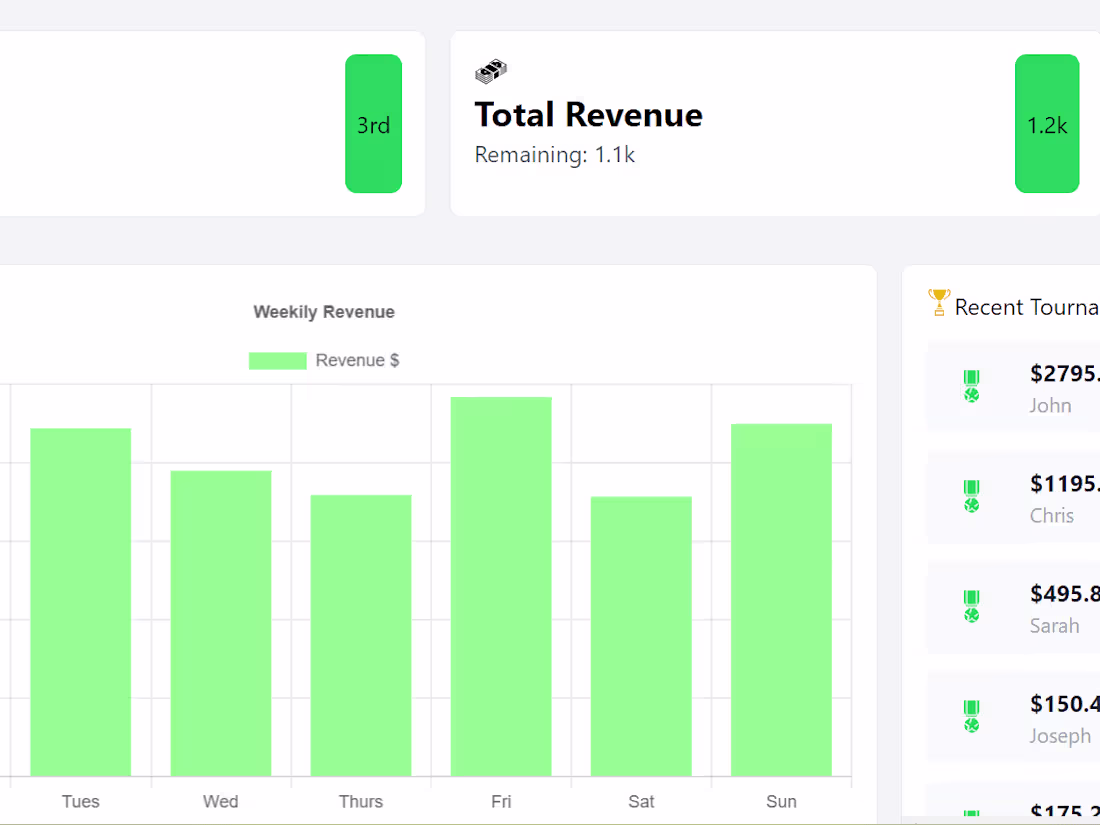Select the Thursday bar in the chart
This screenshot has height=825, width=1100.
pos(361,635)
